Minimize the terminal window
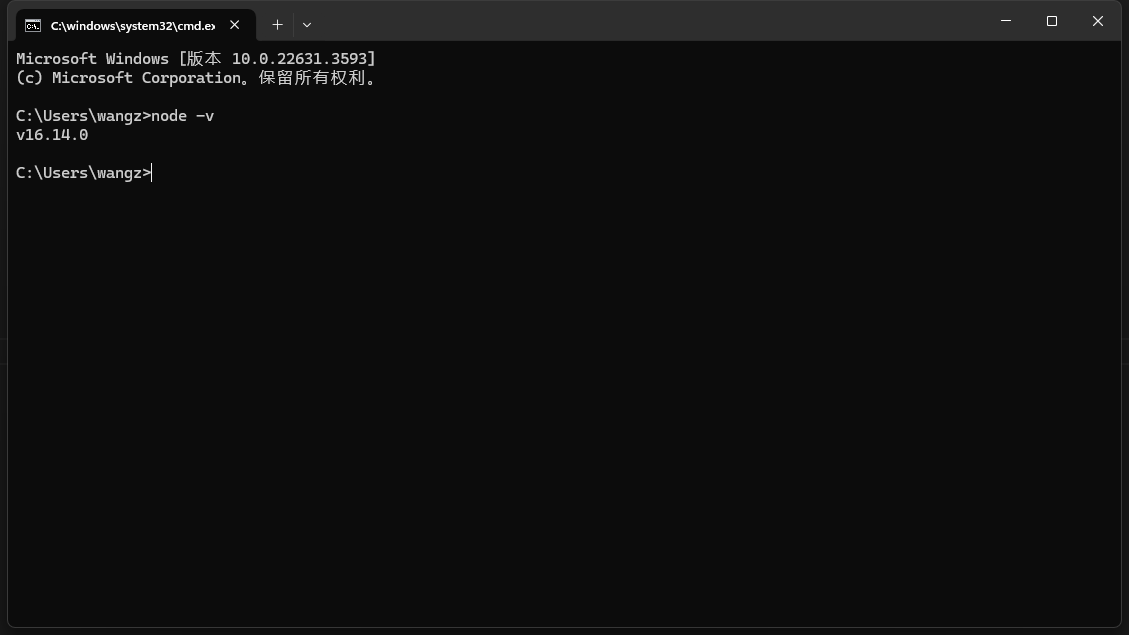 click(x=1006, y=21)
